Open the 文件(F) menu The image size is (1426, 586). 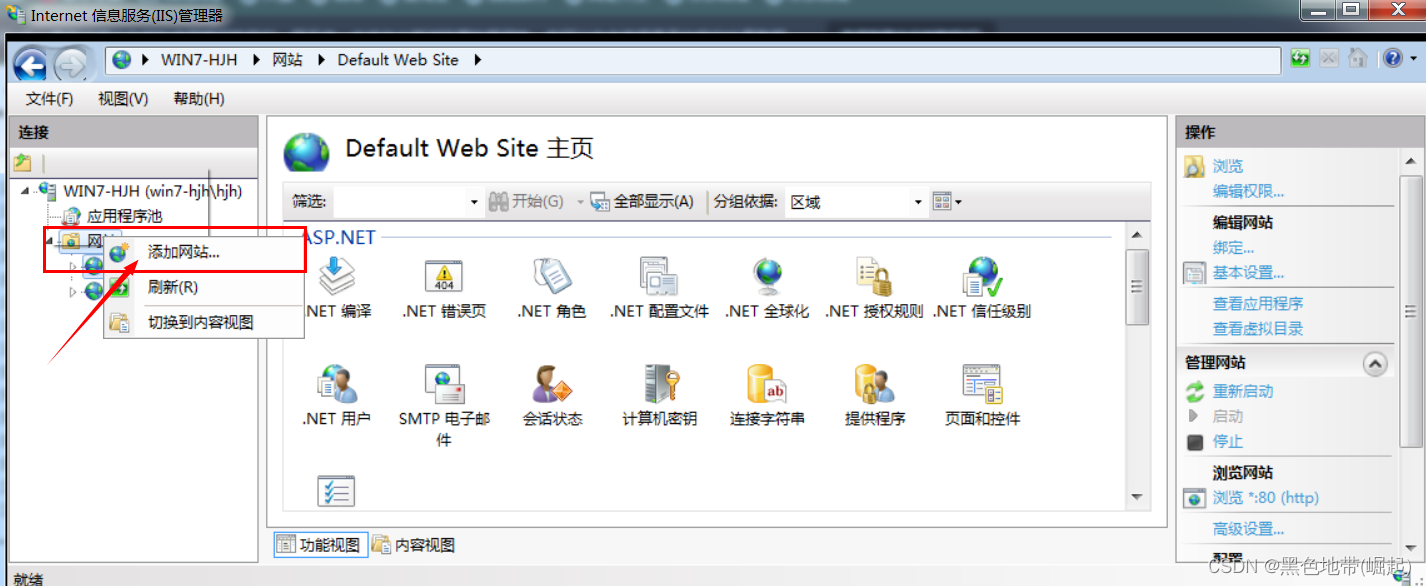[50, 99]
